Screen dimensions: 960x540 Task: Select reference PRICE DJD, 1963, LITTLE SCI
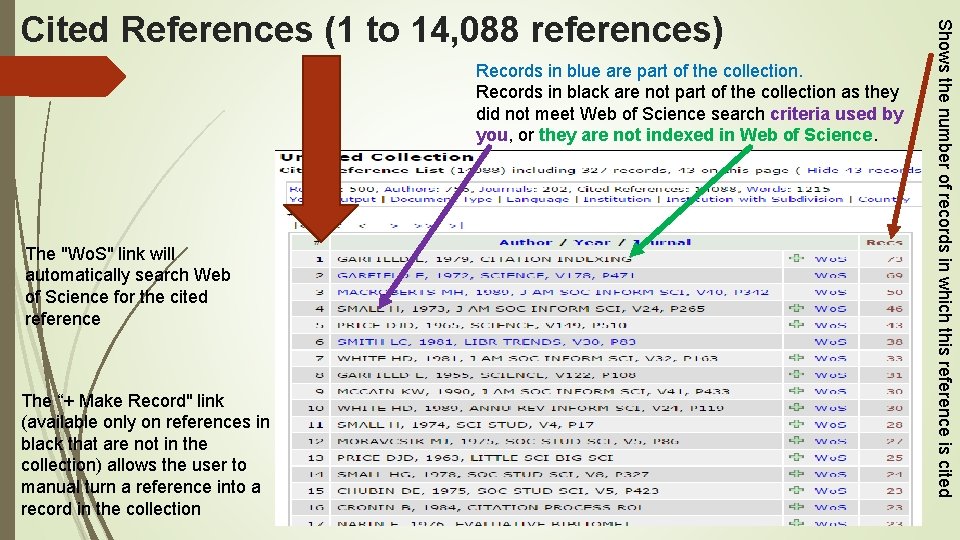coord(474,457)
